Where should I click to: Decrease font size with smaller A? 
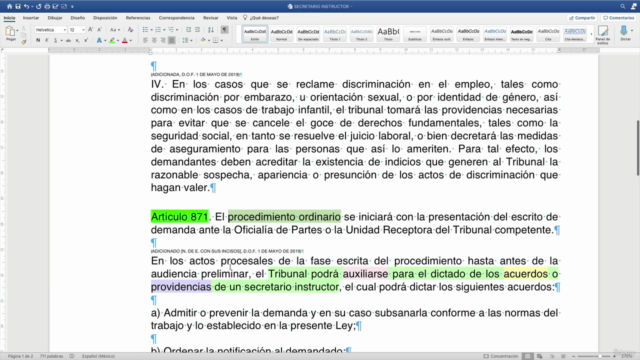tap(99, 30)
